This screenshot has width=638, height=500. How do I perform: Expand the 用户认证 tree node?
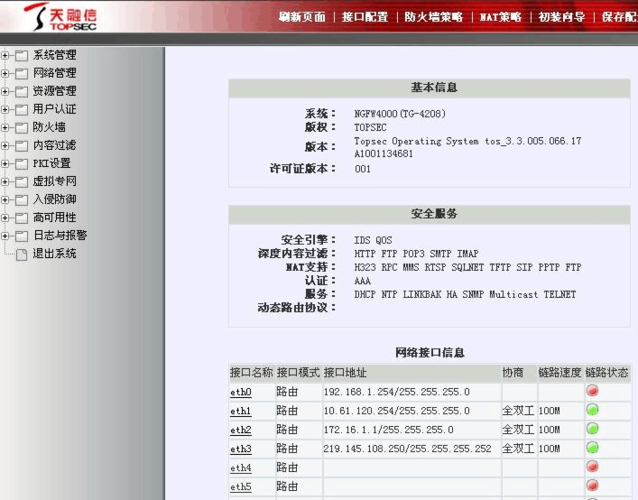[5, 109]
